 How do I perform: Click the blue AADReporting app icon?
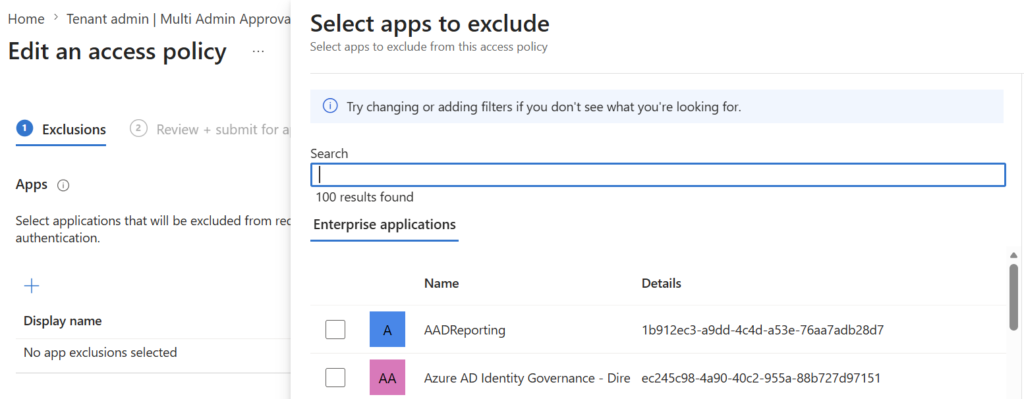pyautogui.click(x=387, y=330)
